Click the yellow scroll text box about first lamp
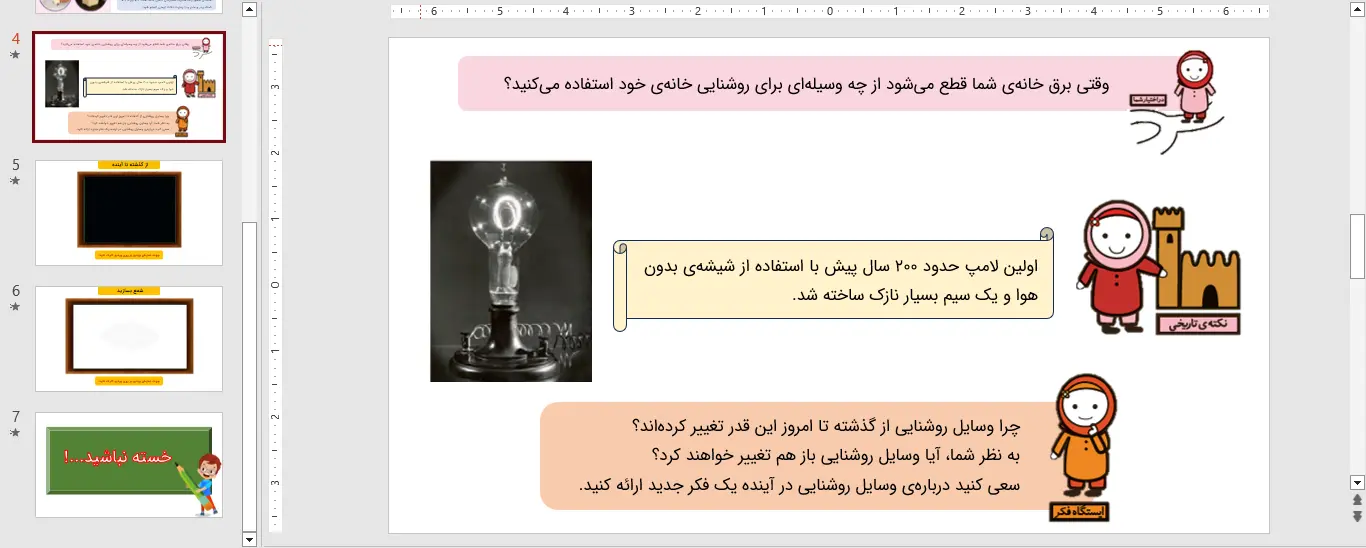1366x548 pixels. pos(835,281)
